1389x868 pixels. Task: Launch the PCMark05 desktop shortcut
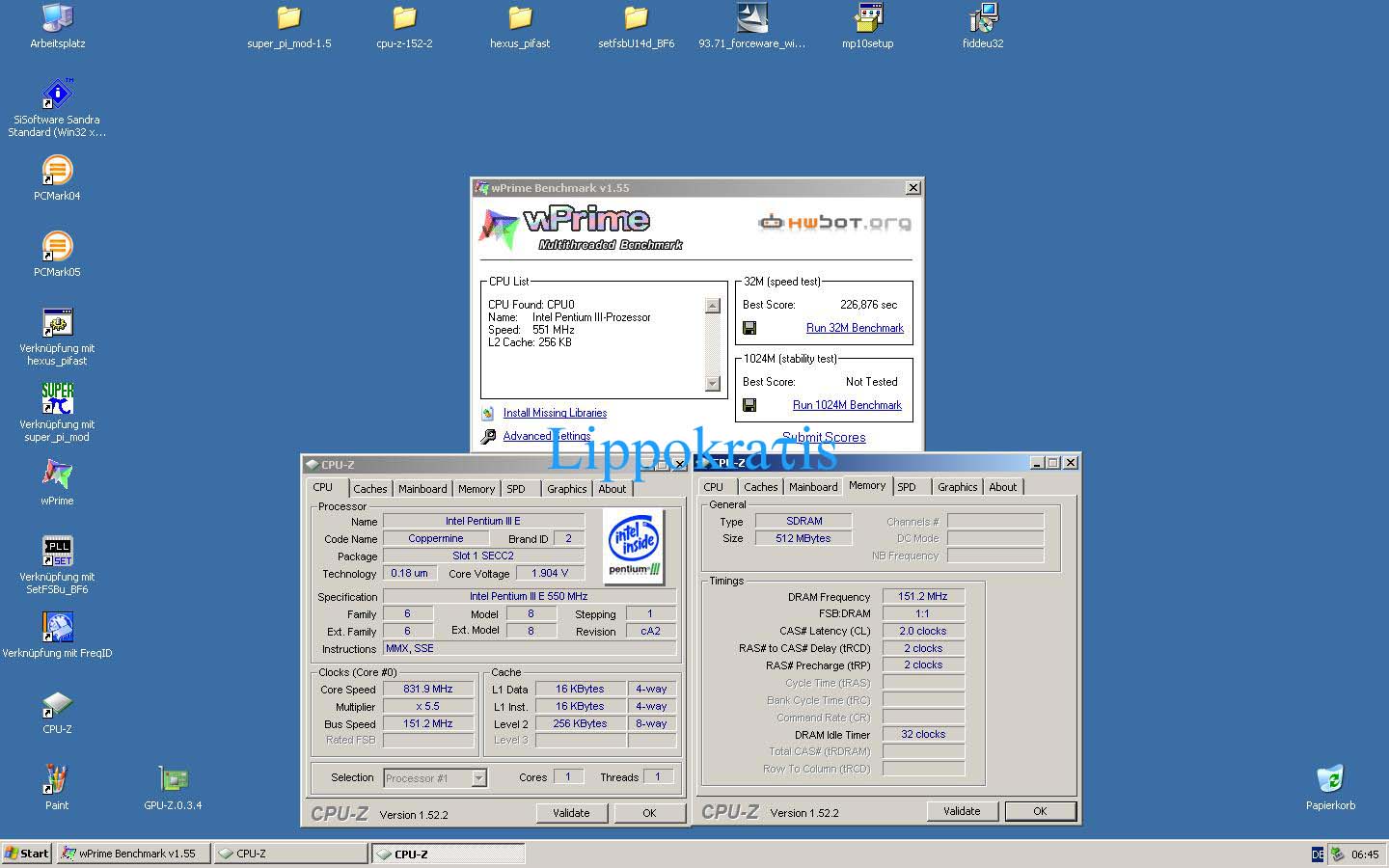click(57, 255)
